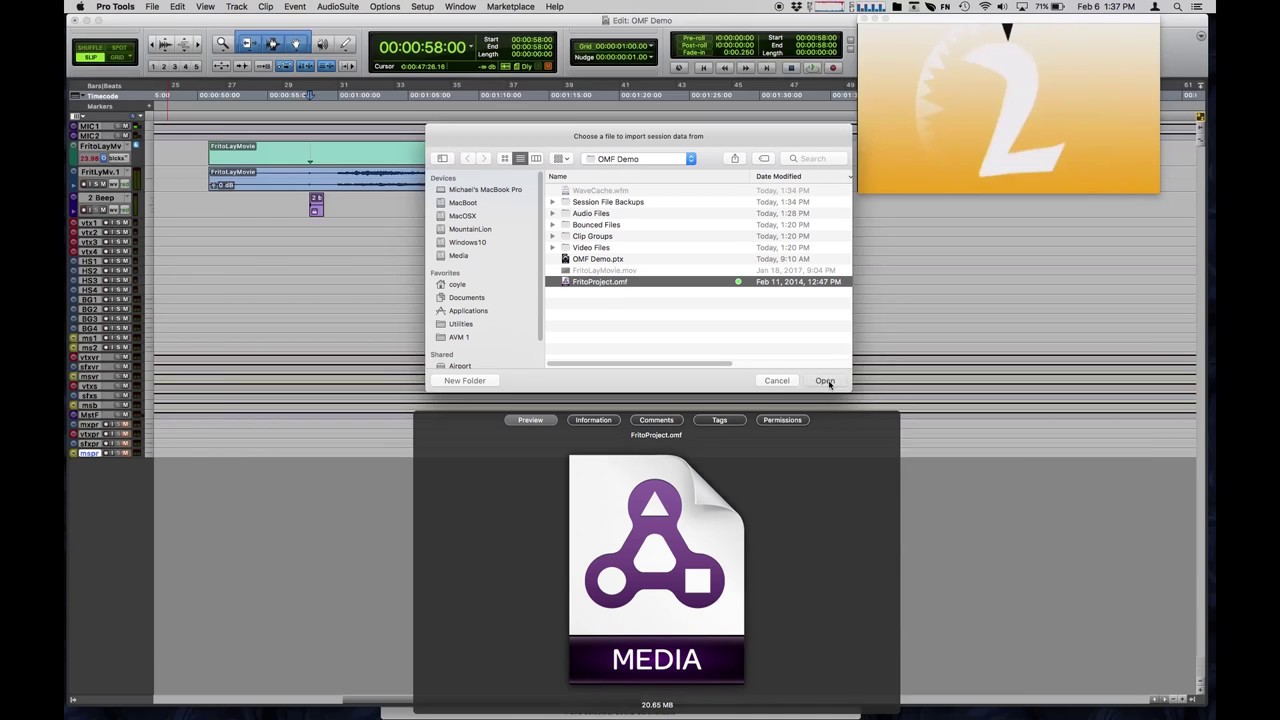Image resolution: width=1280 pixels, height=720 pixels.
Task: Switch to the Information tab
Action: [593, 420]
